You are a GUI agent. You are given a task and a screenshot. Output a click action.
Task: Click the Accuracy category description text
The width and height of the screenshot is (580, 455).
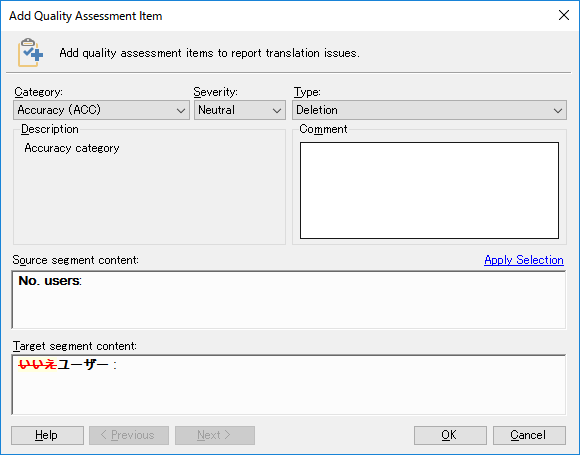(72, 148)
